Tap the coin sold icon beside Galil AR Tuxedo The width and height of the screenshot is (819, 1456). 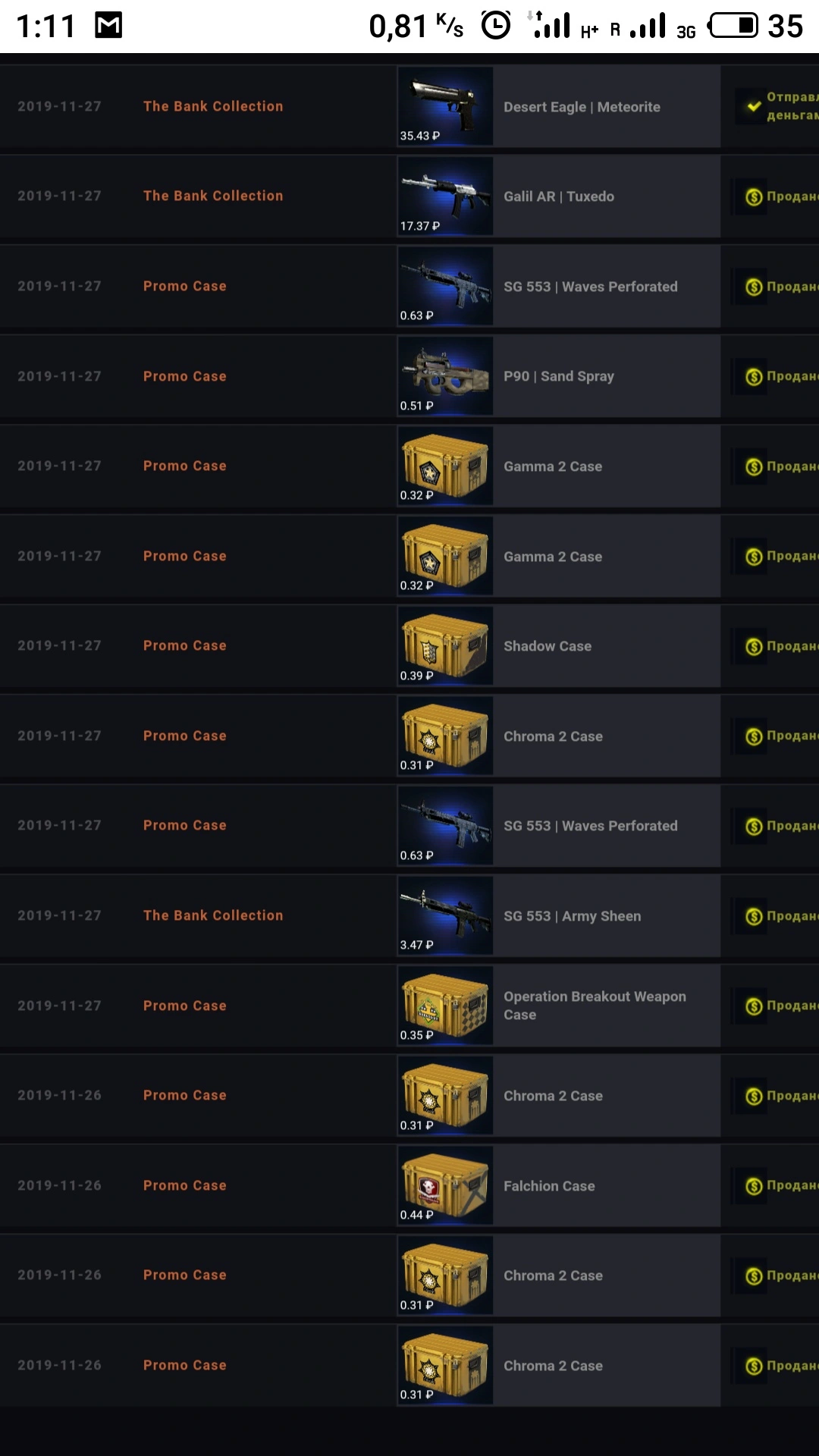click(754, 197)
